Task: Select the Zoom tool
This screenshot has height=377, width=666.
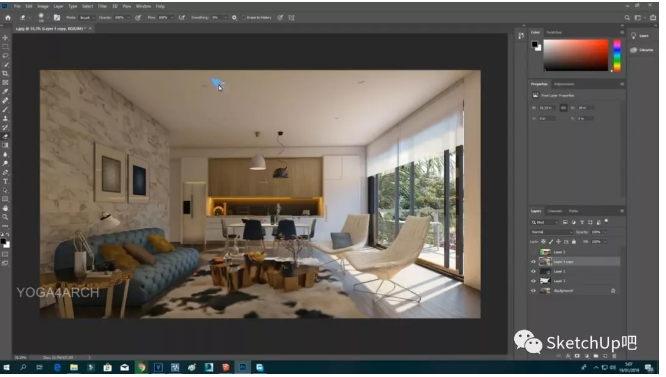Action: tap(5, 217)
